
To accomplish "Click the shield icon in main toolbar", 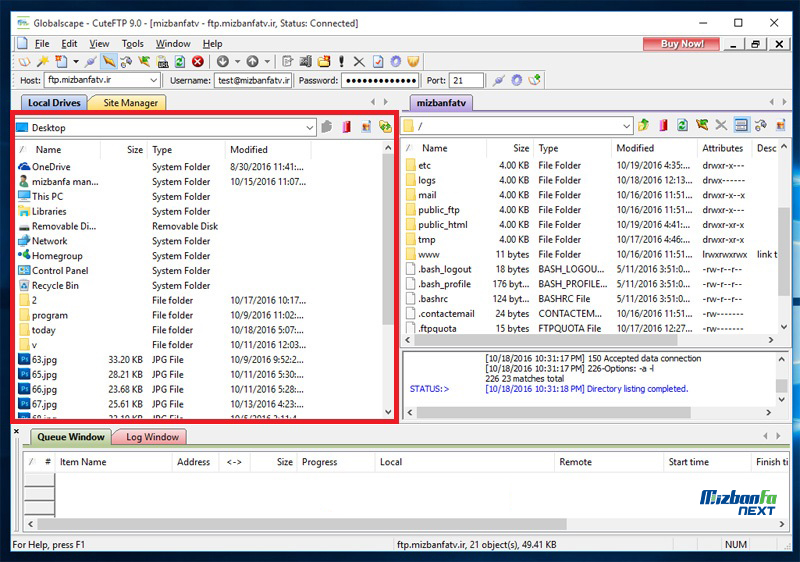I will 413,62.
